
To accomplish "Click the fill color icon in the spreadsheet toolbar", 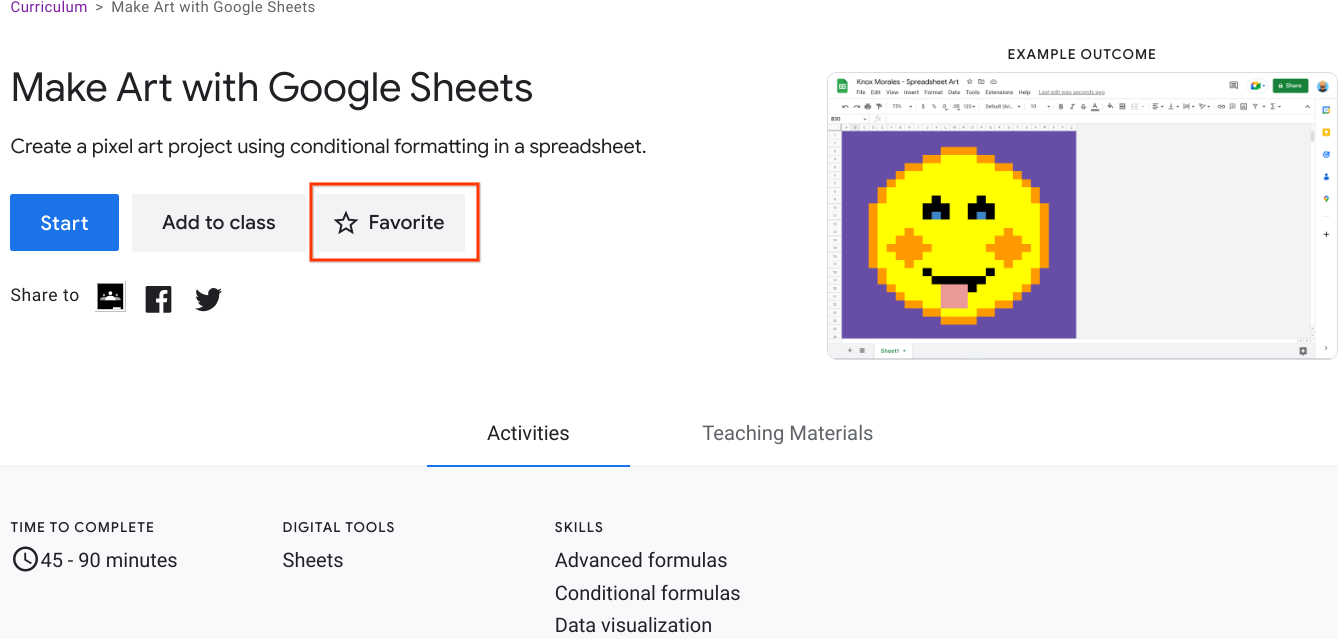I will [1110, 107].
